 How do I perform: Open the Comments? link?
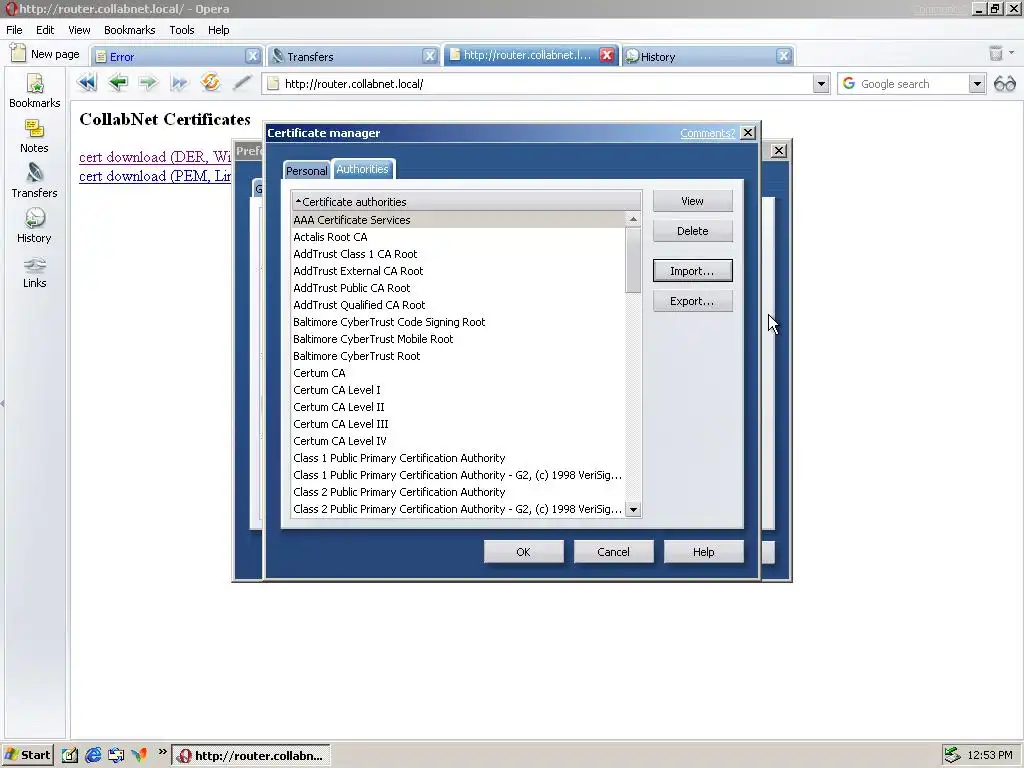(x=707, y=133)
